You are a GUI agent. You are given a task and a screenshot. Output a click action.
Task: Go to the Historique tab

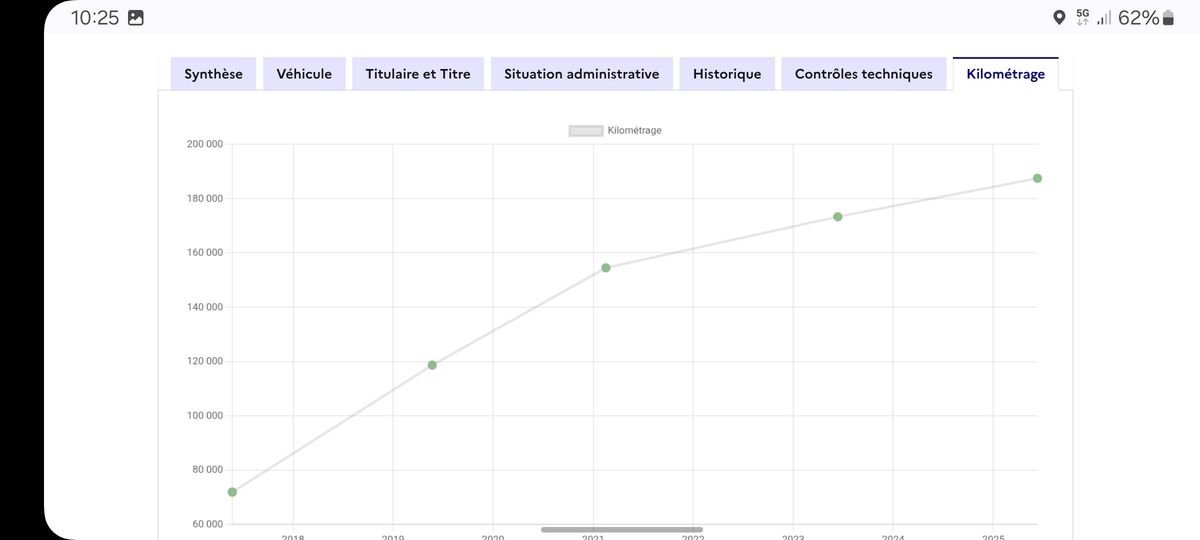click(727, 74)
